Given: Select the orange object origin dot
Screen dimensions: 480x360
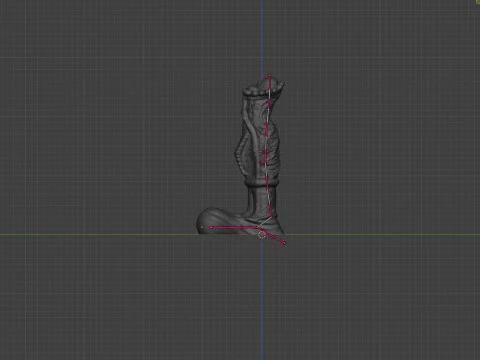Looking at the screenshot, I should 202,227.
